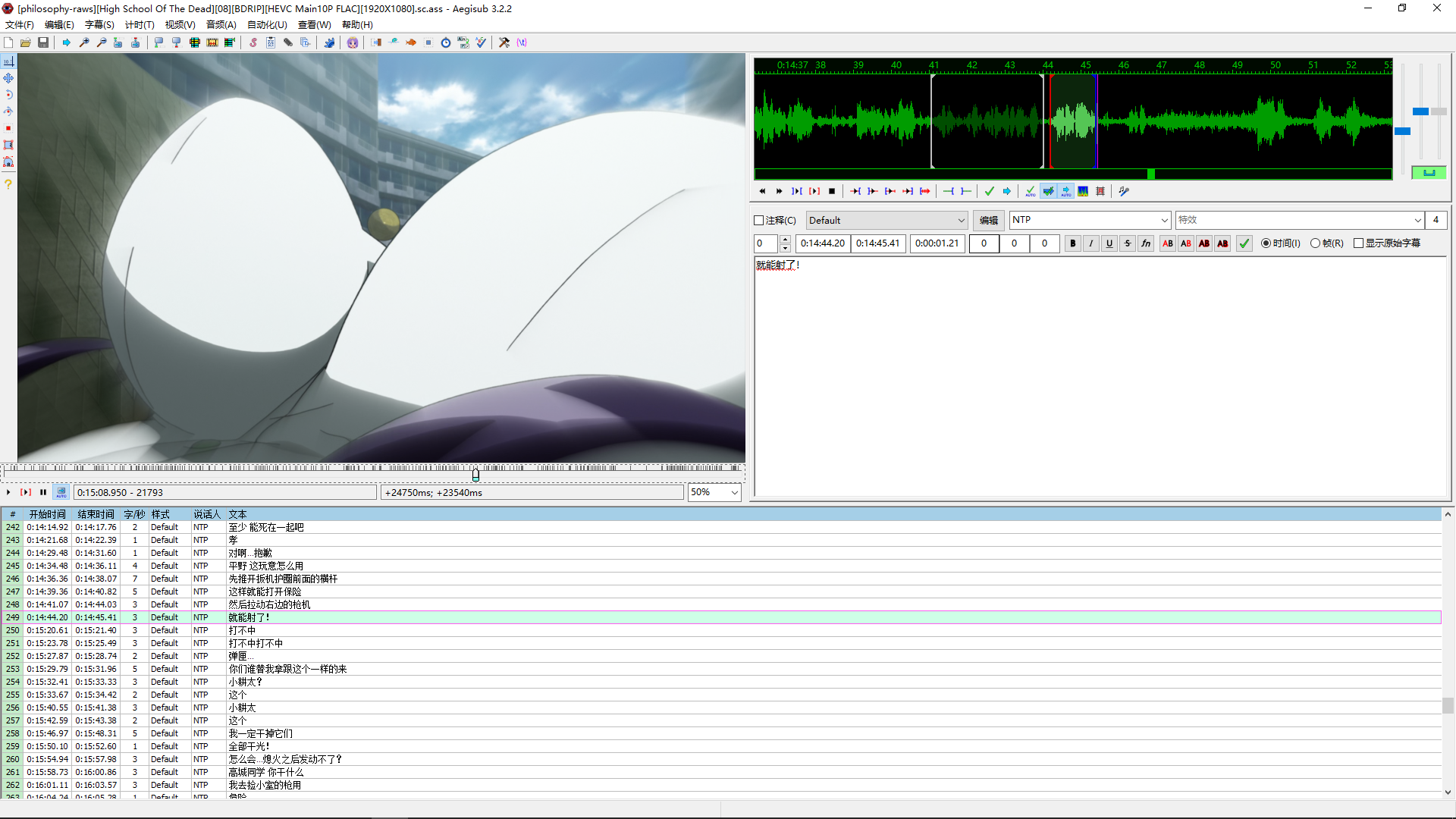The height and width of the screenshot is (819, 1456).
Task: Open the Styles Manager icon
Action: coord(253,42)
